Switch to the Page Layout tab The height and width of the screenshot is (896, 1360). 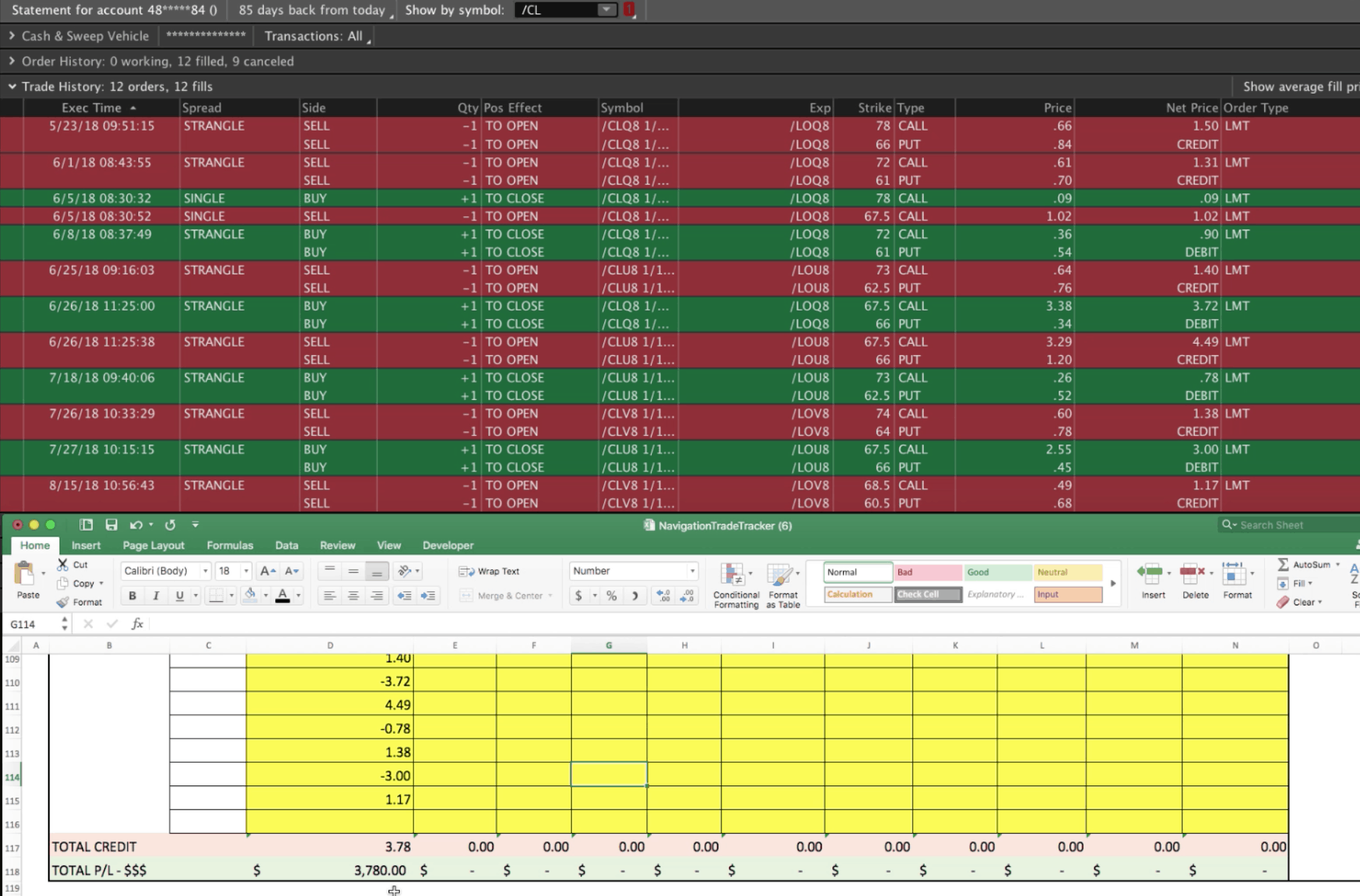153,545
